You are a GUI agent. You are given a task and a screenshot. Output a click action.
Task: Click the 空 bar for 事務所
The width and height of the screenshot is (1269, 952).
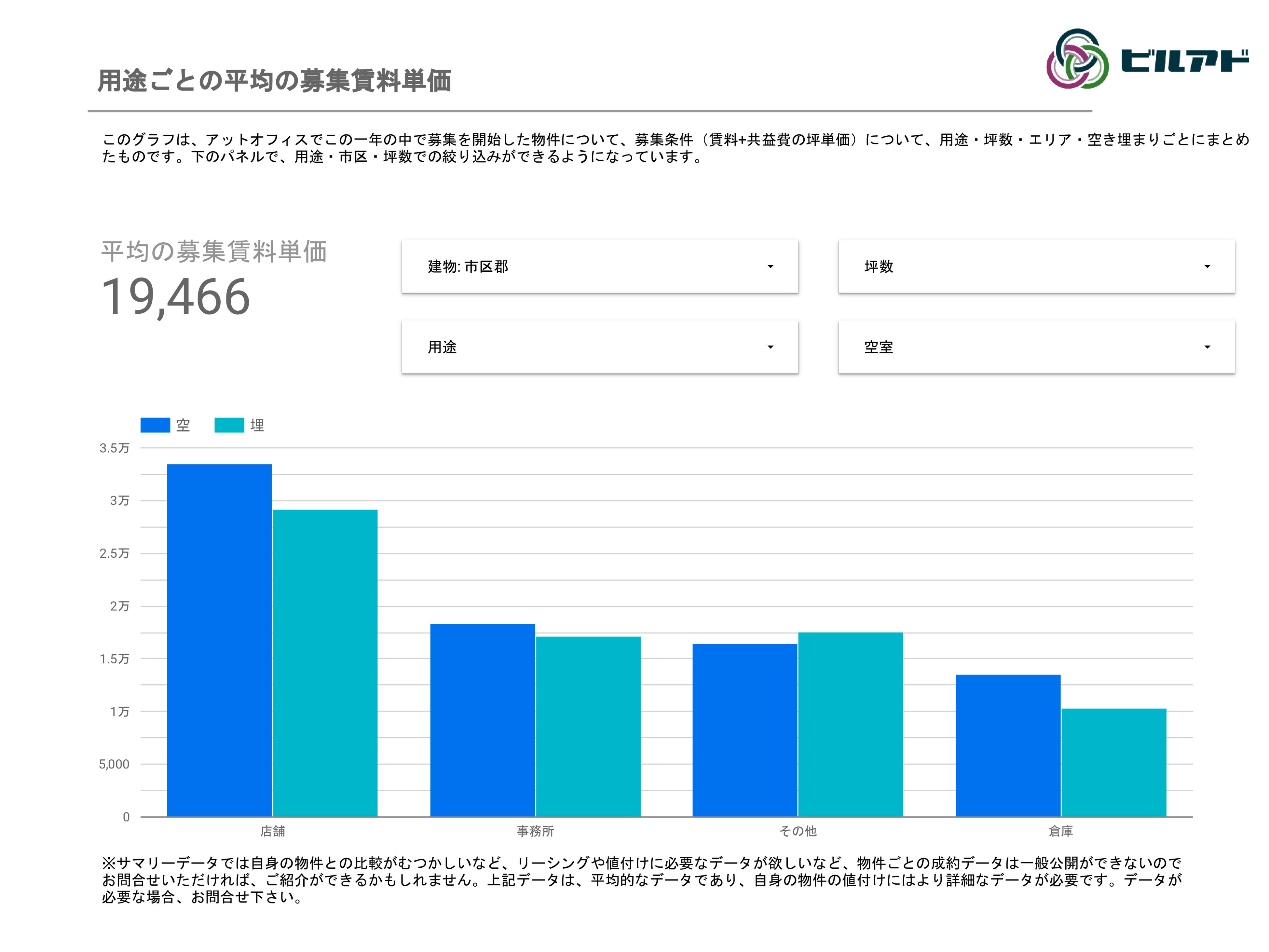click(x=482, y=720)
